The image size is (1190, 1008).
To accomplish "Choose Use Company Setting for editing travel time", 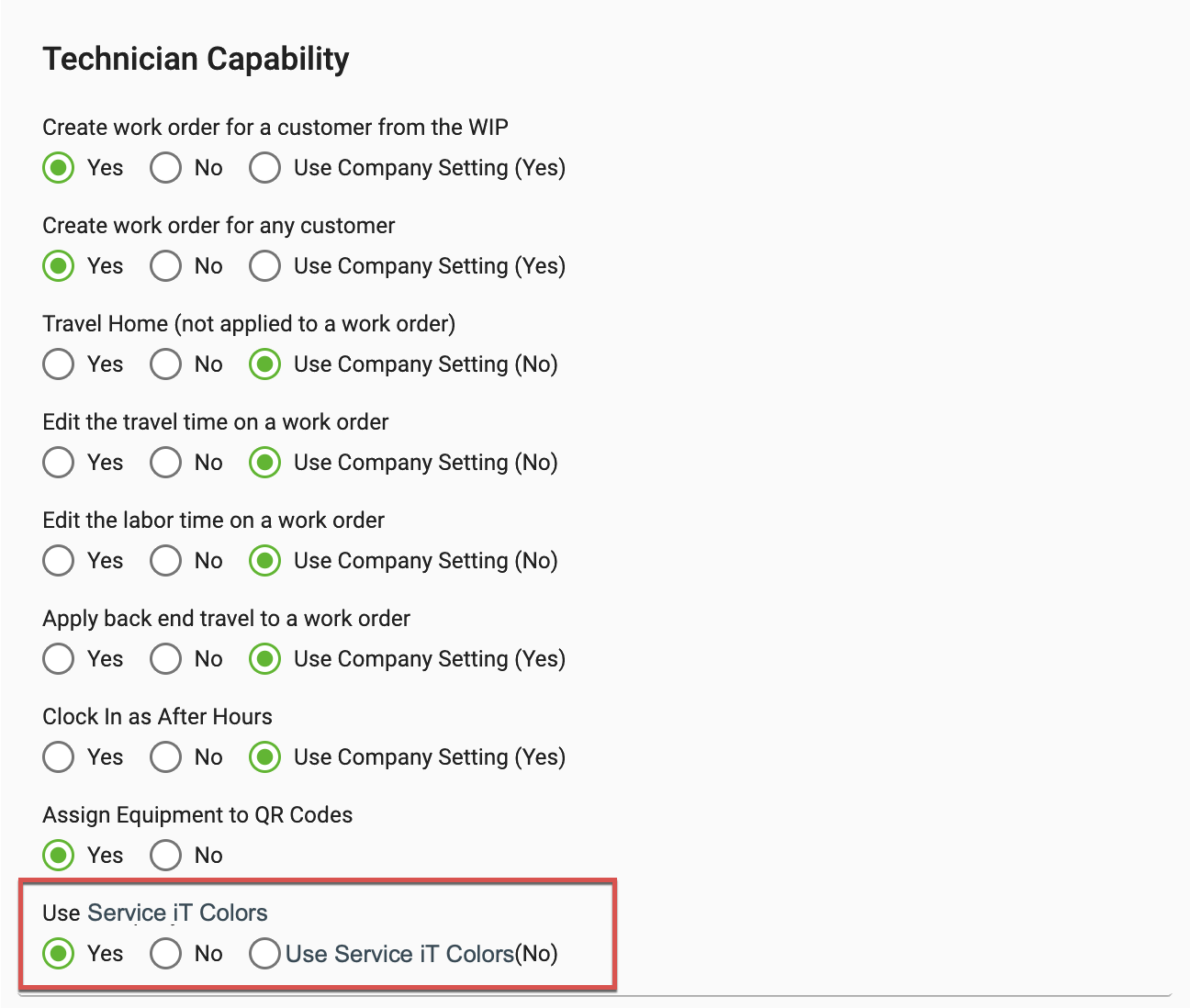I will tap(264, 463).
